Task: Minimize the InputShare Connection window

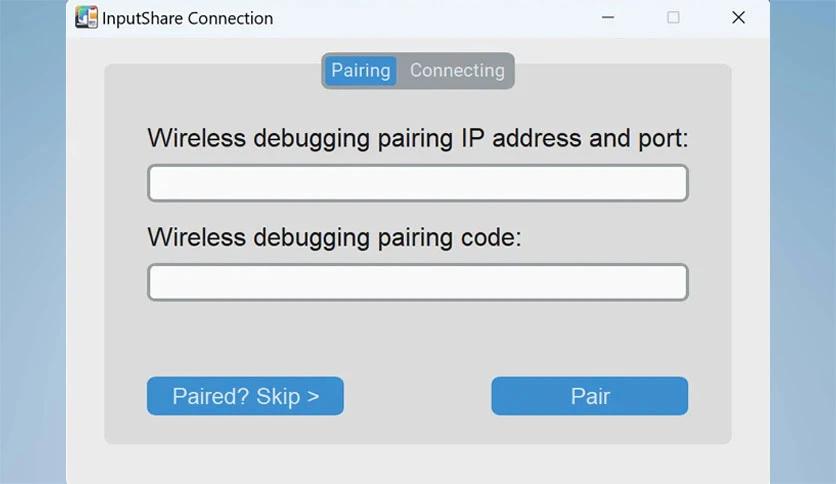Action: [608, 18]
